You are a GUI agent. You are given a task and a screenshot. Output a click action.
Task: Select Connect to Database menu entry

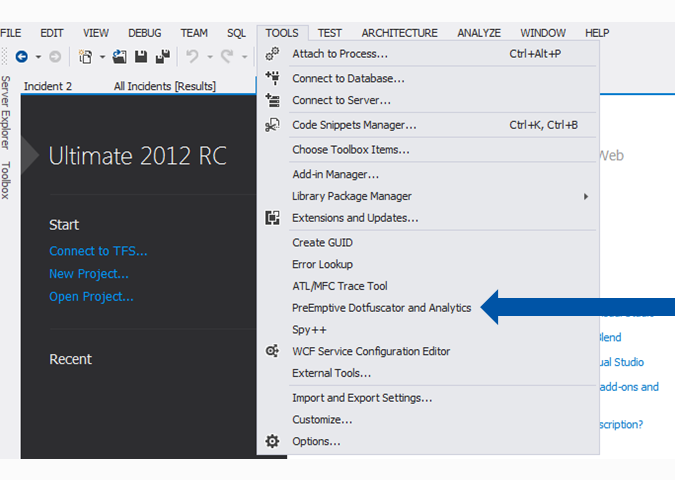click(428, 78)
